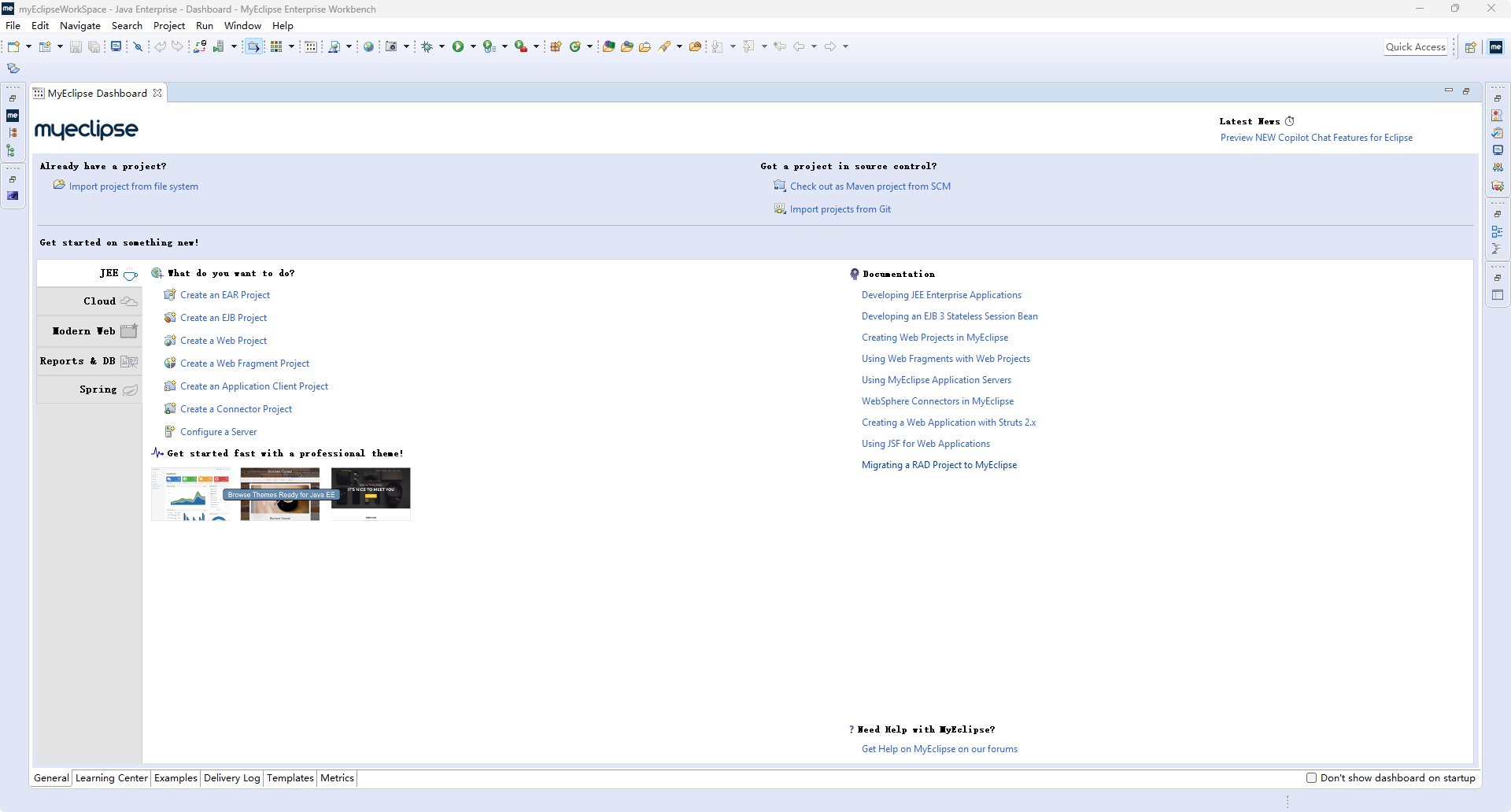Select the Modern Web category tab
This screenshot has width=1511, height=812.
89,331
